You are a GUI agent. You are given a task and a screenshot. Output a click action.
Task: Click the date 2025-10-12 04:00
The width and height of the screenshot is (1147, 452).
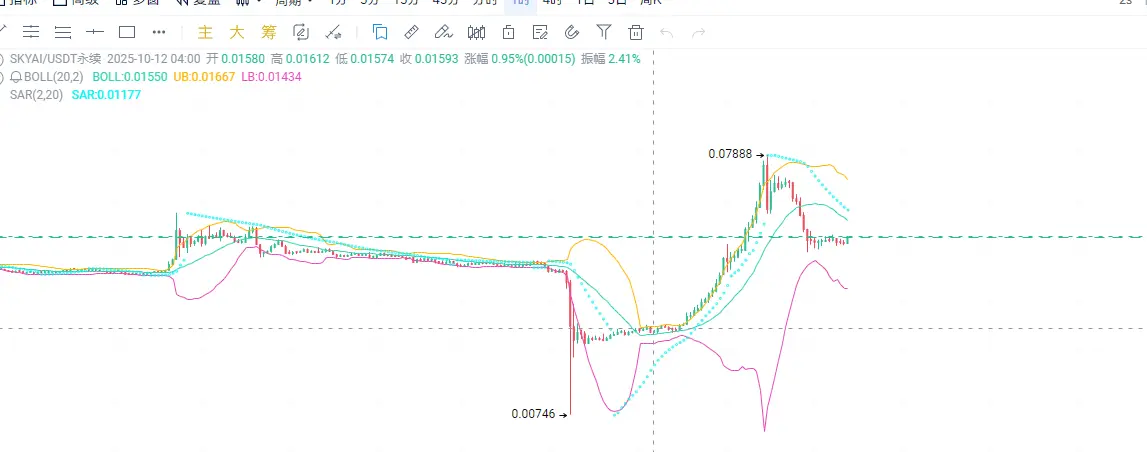tap(154, 59)
